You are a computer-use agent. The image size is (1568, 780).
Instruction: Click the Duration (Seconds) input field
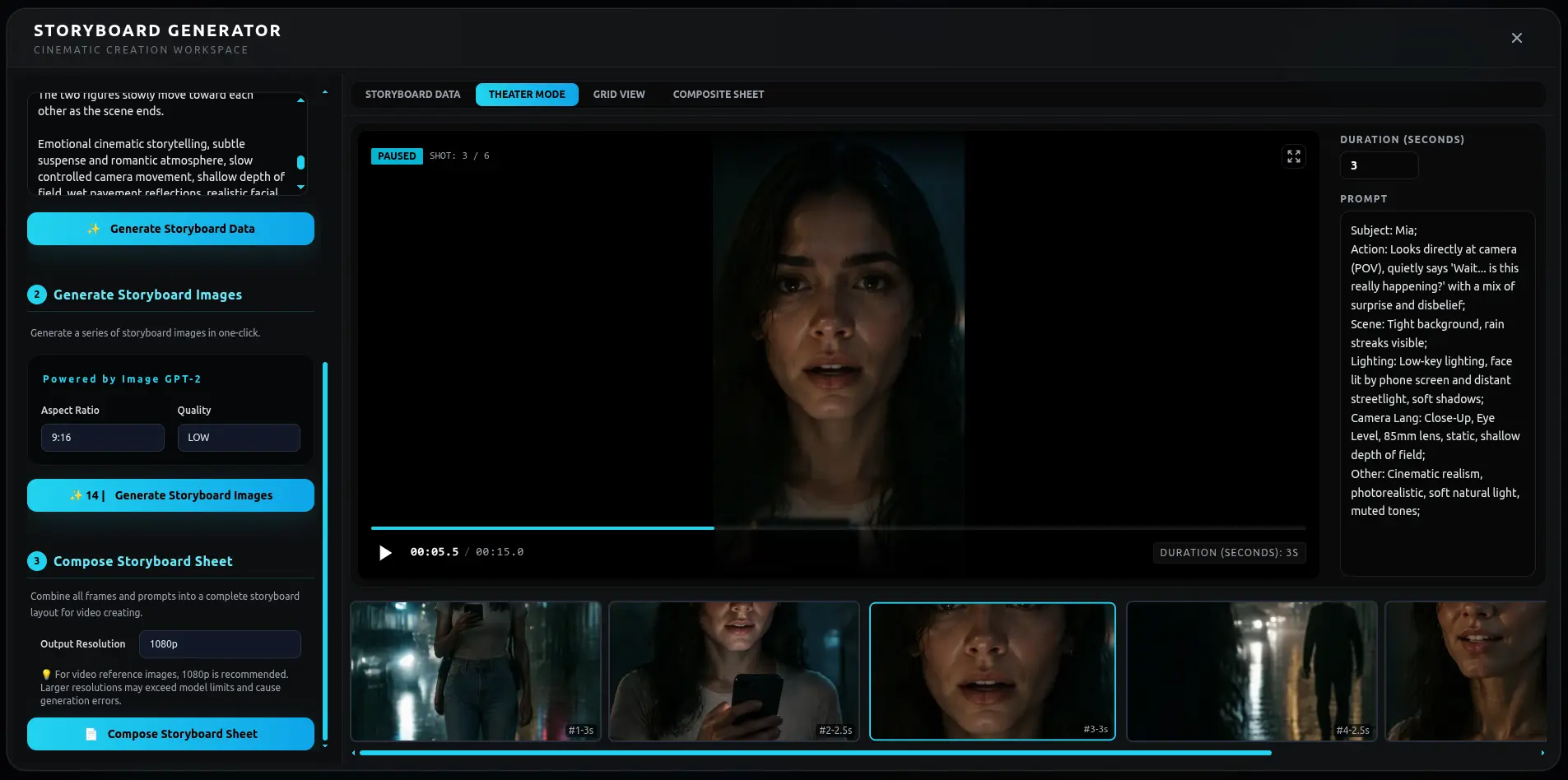pyautogui.click(x=1379, y=165)
